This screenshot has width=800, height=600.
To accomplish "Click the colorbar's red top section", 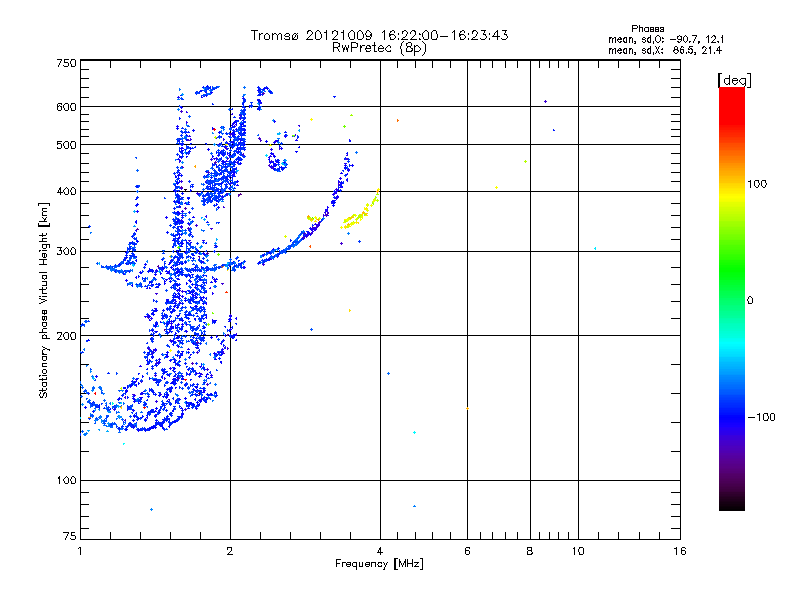I will click(x=732, y=105).
